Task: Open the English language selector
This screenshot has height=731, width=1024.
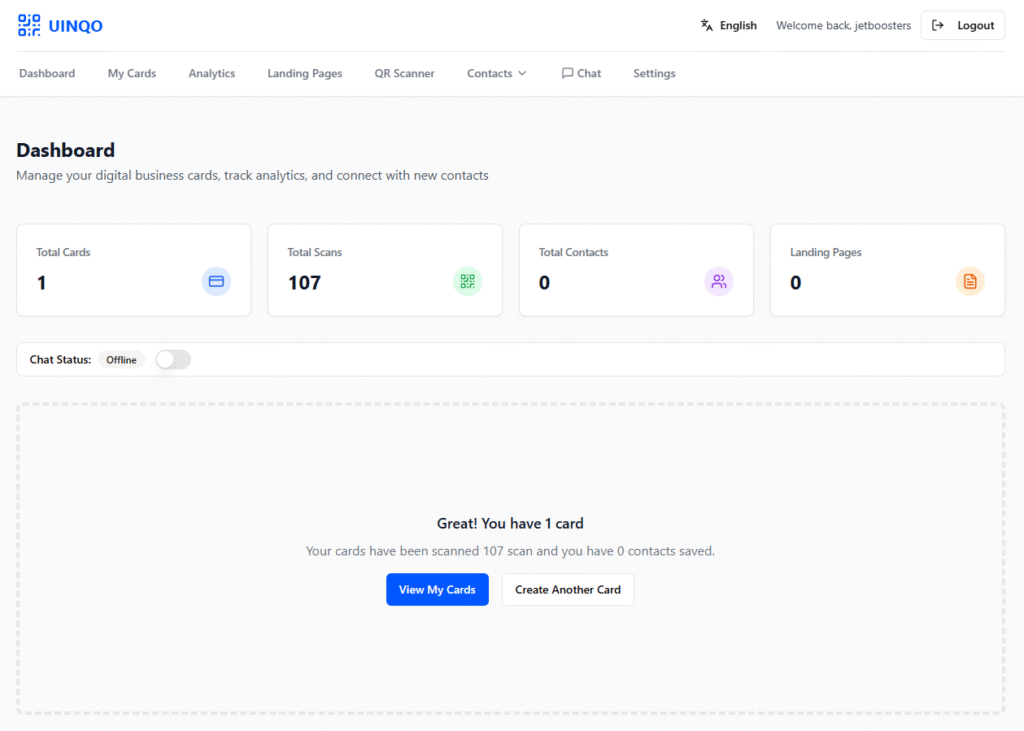Action: [737, 26]
